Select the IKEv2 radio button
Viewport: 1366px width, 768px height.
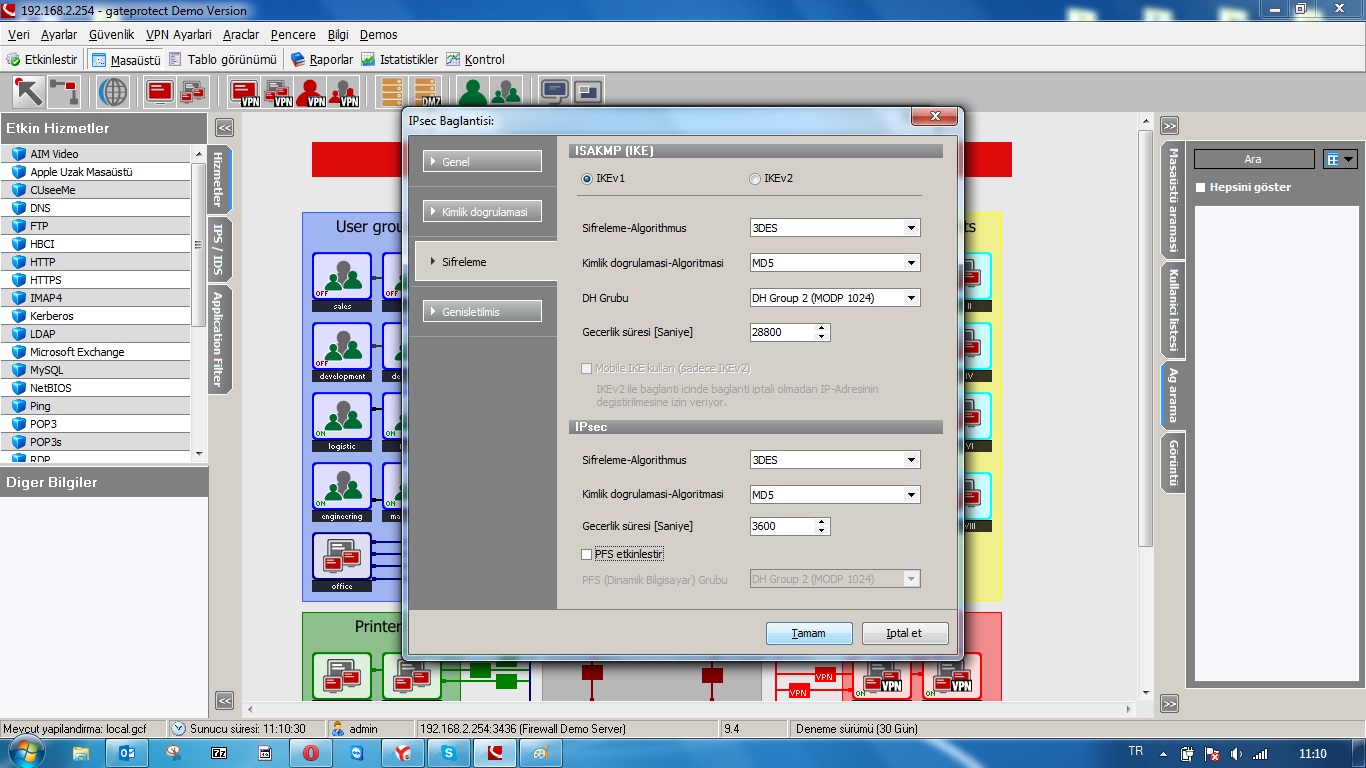click(755, 179)
